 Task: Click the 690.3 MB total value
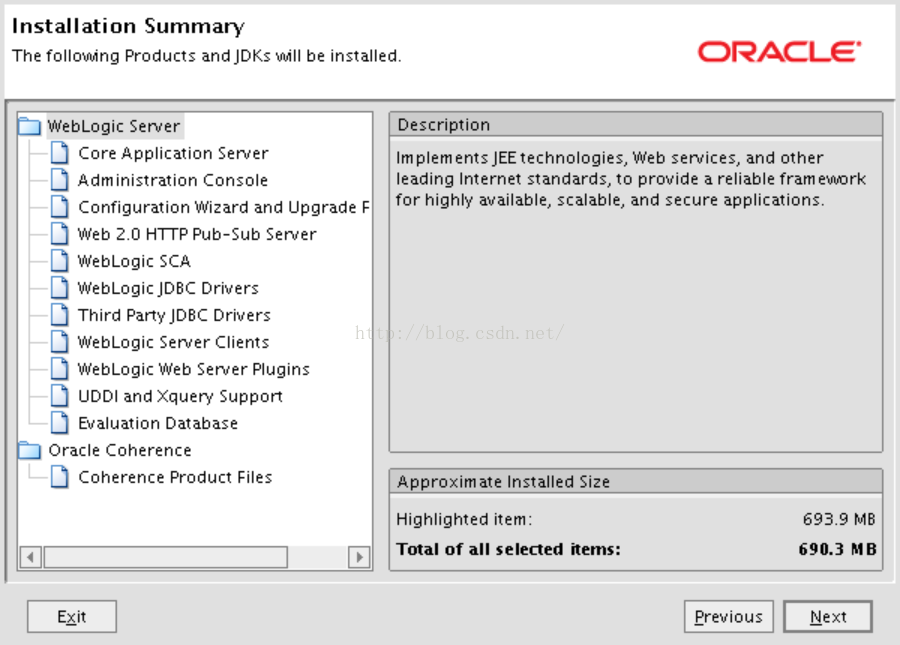[x=837, y=549]
